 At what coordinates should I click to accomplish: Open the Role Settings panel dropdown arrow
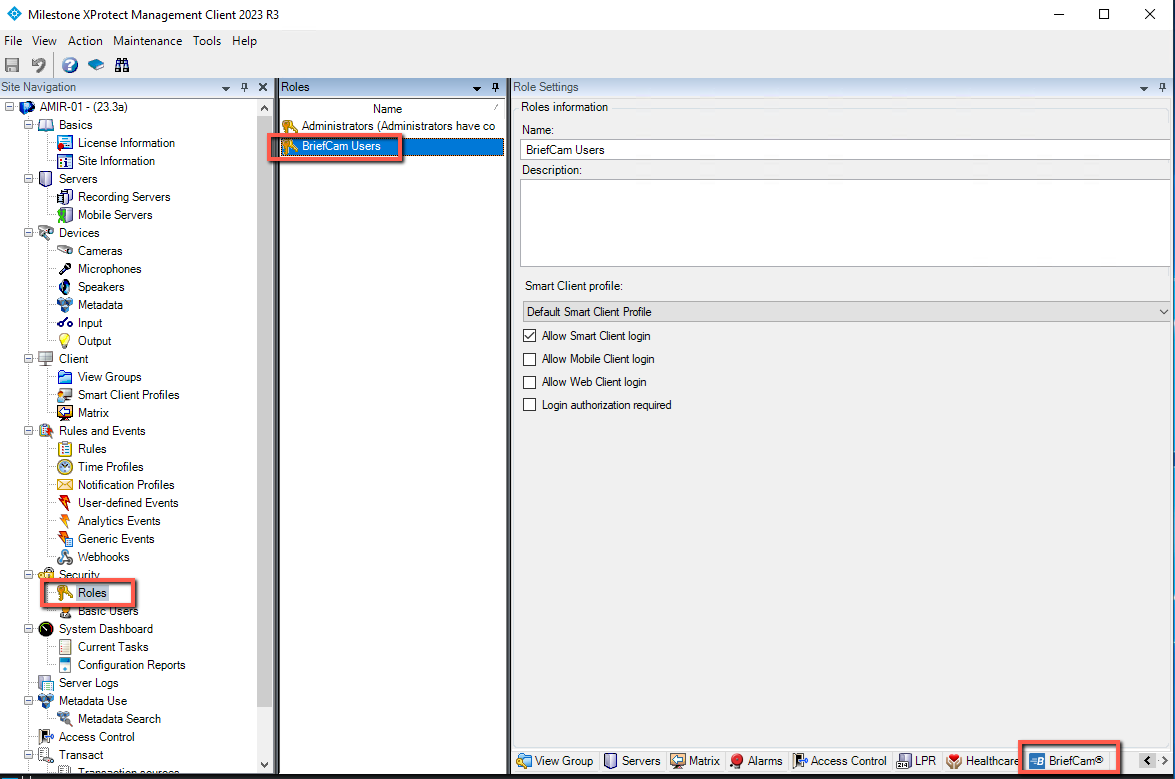(1144, 88)
